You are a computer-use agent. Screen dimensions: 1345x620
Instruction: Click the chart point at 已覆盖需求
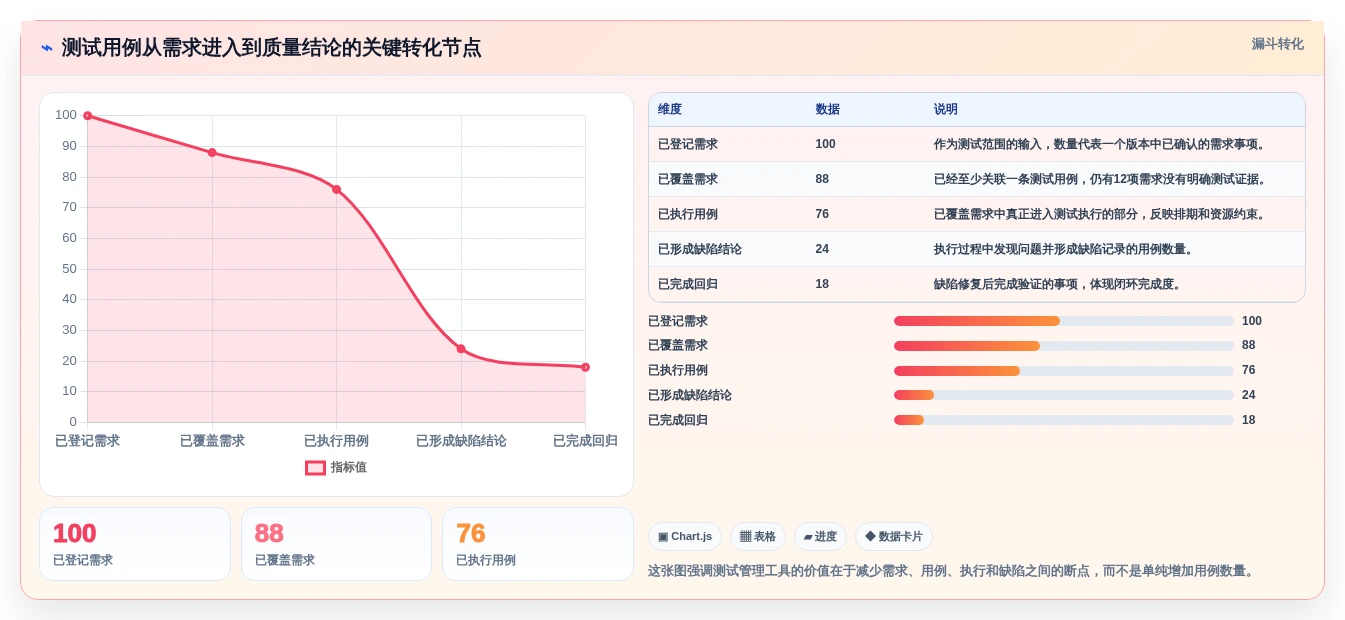pos(212,152)
